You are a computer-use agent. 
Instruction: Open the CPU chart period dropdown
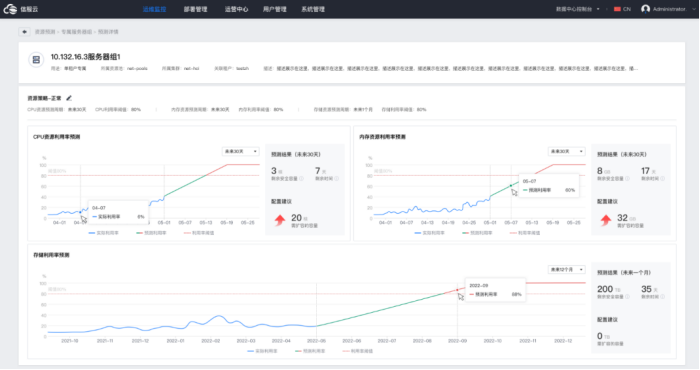point(241,152)
